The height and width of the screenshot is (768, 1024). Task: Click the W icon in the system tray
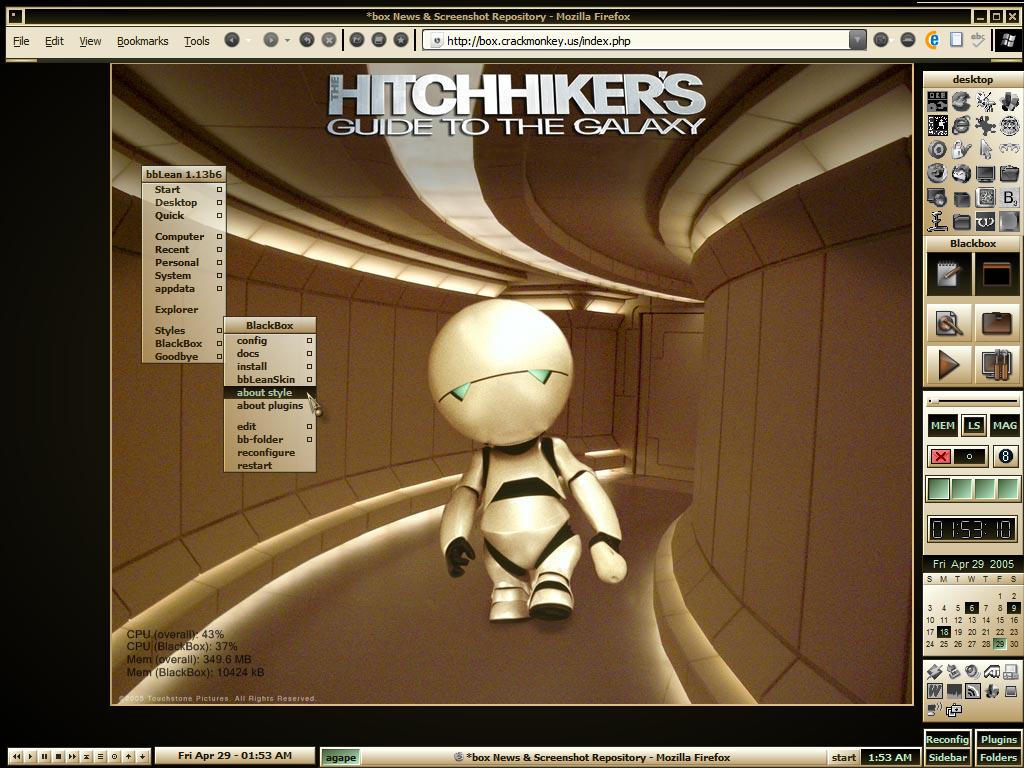click(935, 690)
